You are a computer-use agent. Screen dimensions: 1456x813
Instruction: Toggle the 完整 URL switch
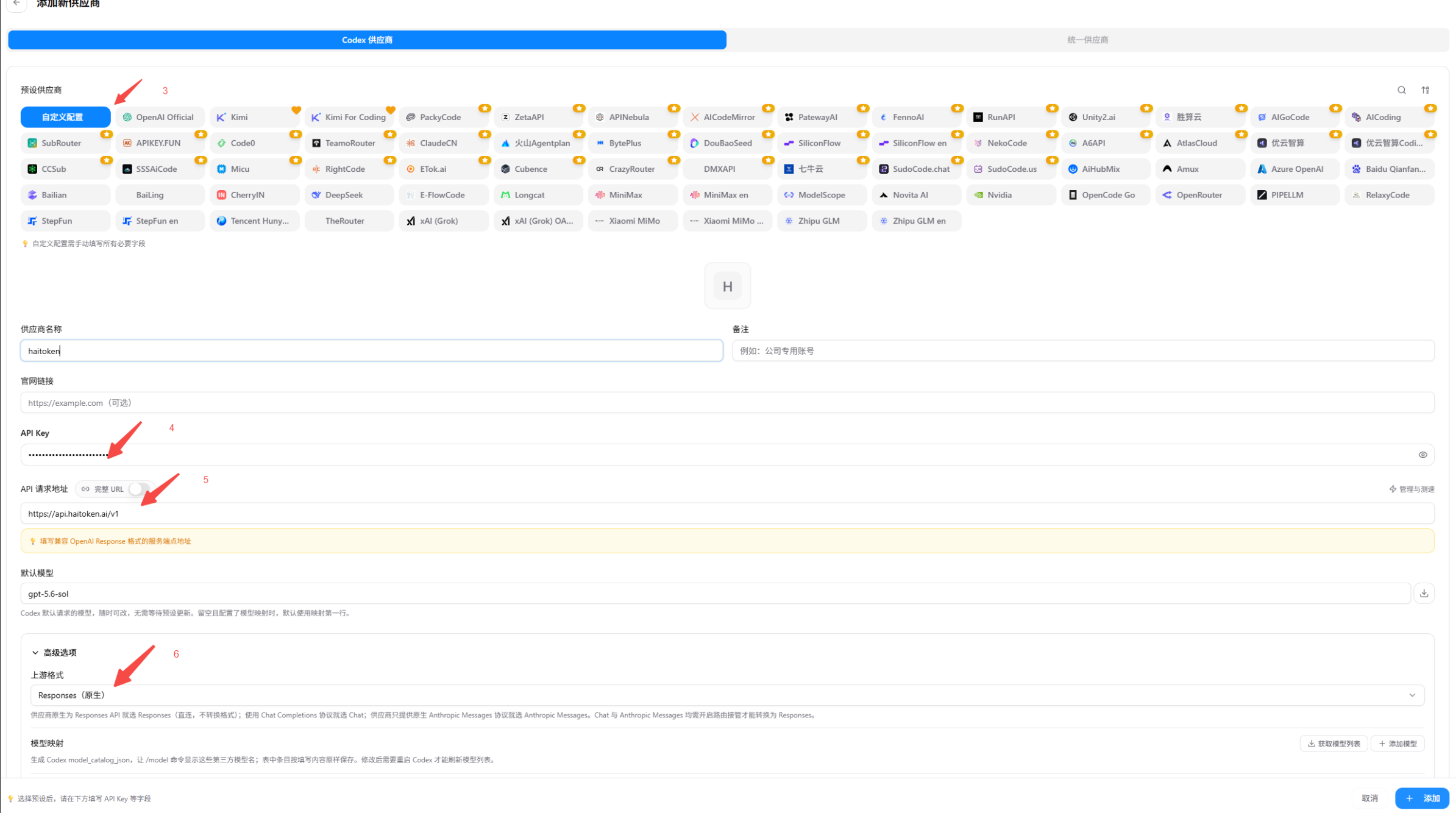(140, 489)
